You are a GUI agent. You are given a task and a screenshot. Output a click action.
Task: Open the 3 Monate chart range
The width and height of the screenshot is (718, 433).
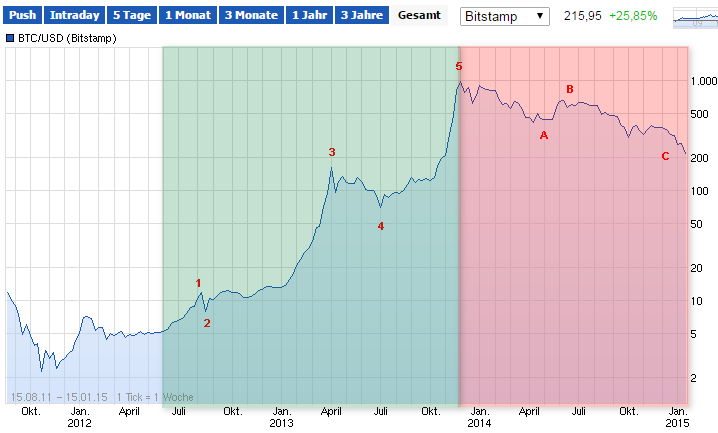click(x=251, y=15)
